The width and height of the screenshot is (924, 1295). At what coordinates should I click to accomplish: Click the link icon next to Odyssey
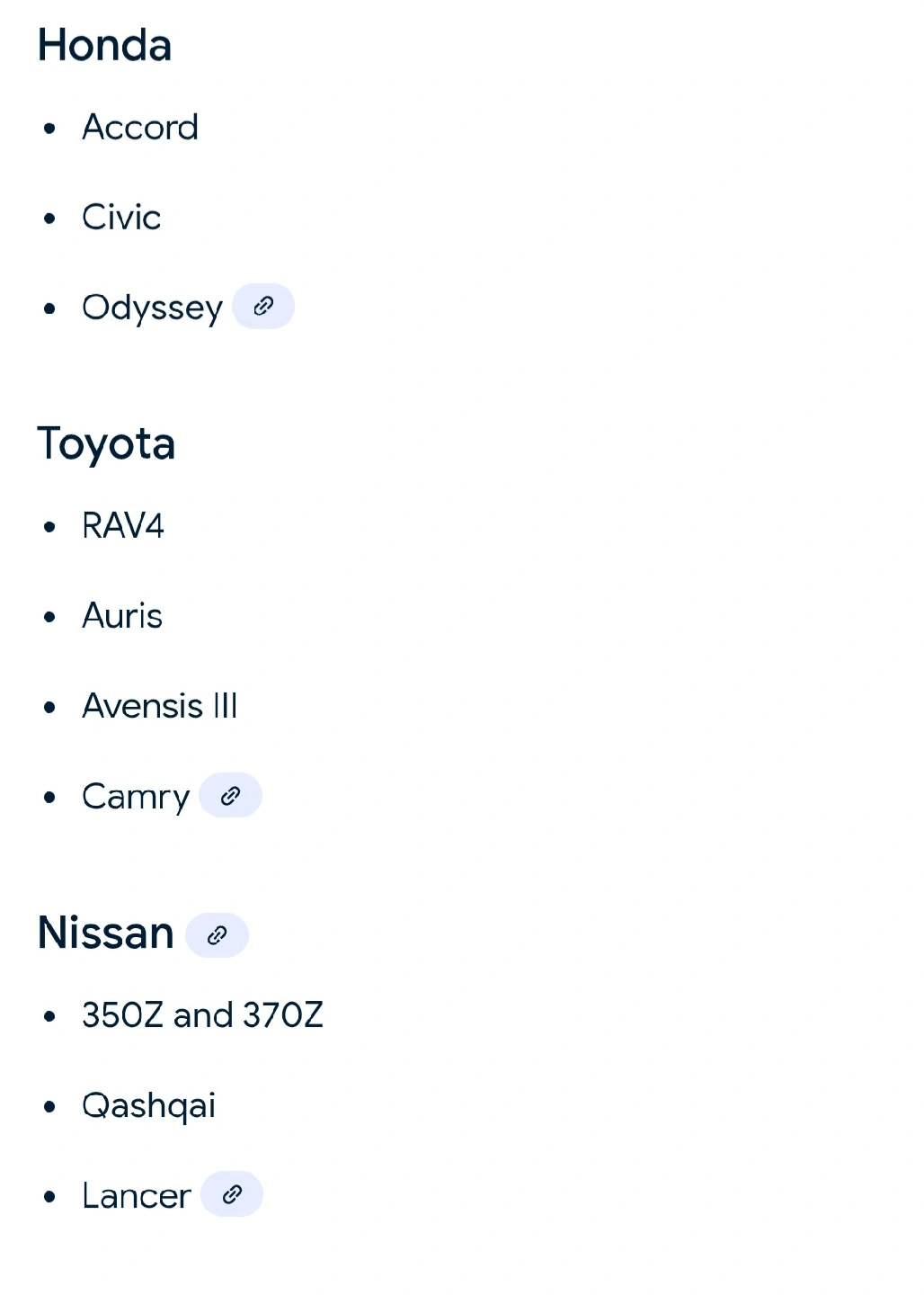pyautogui.click(x=263, y=307)
